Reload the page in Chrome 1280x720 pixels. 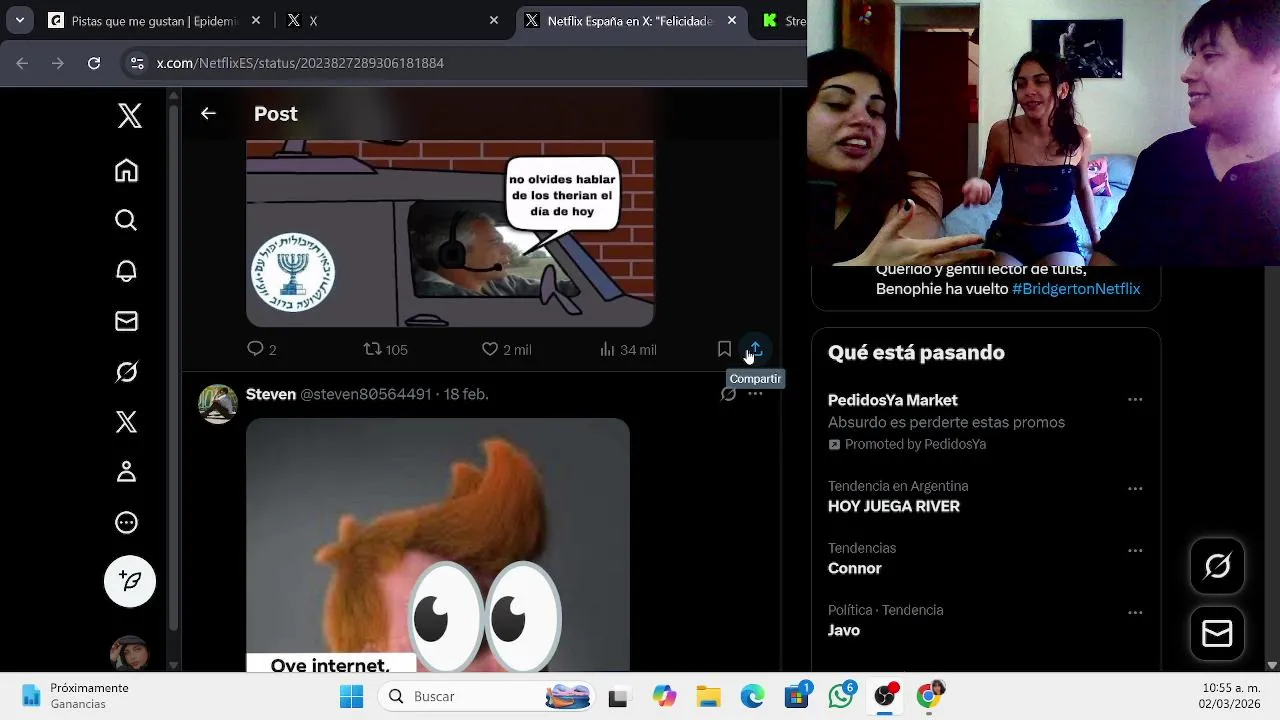pos(94,63)
